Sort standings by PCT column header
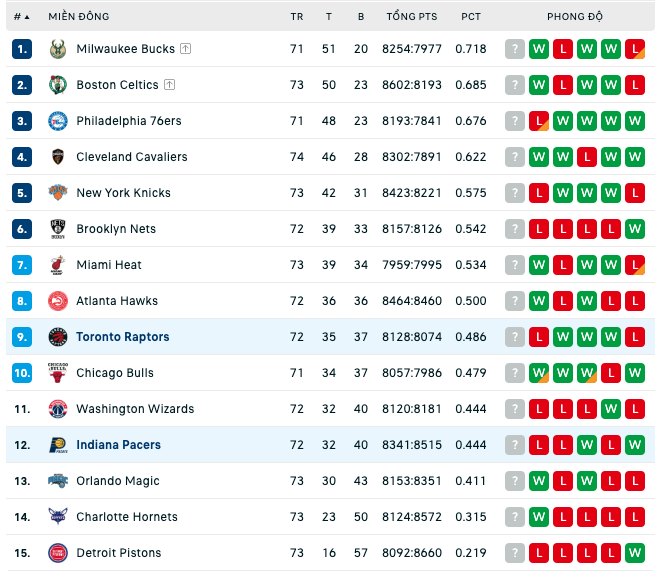 pyautogui.click(x=471, y=17)
